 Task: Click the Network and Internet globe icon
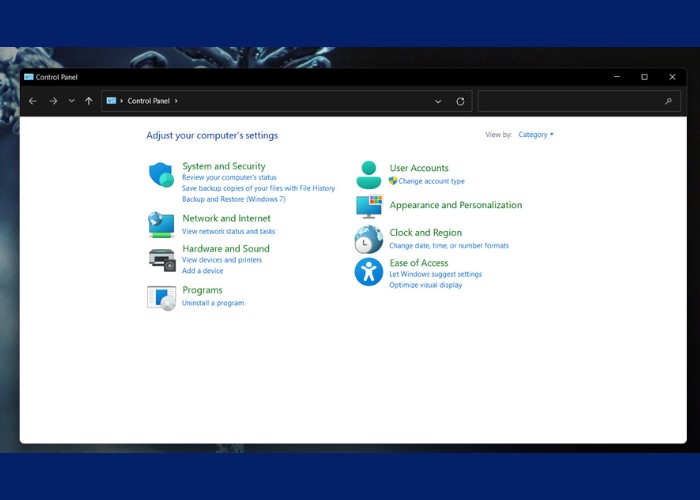pos(161,224)
